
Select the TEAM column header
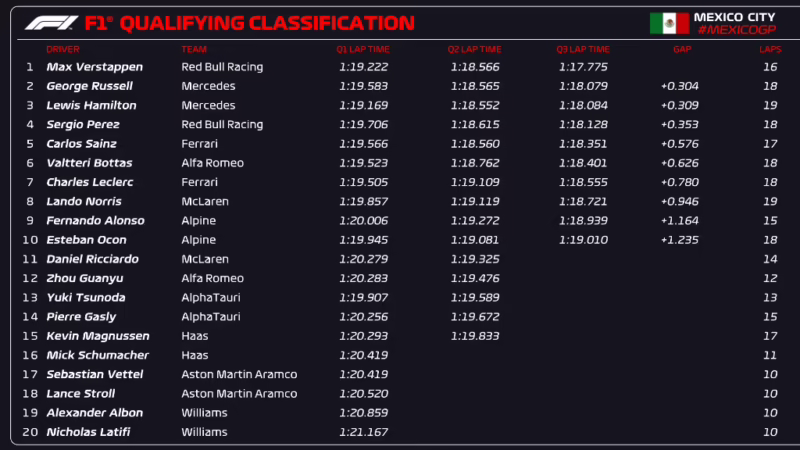pyautogui.click(x=192, y=49)
